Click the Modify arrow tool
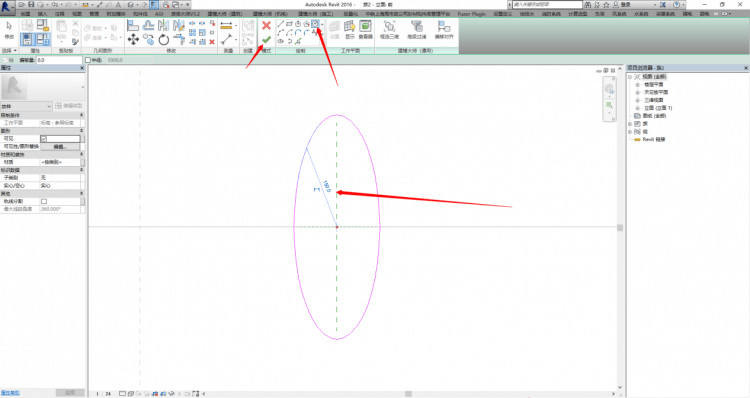 [9, 30]
